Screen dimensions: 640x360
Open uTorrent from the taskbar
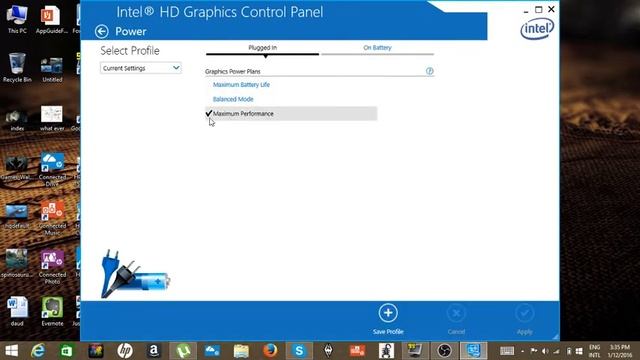(183, 351)
